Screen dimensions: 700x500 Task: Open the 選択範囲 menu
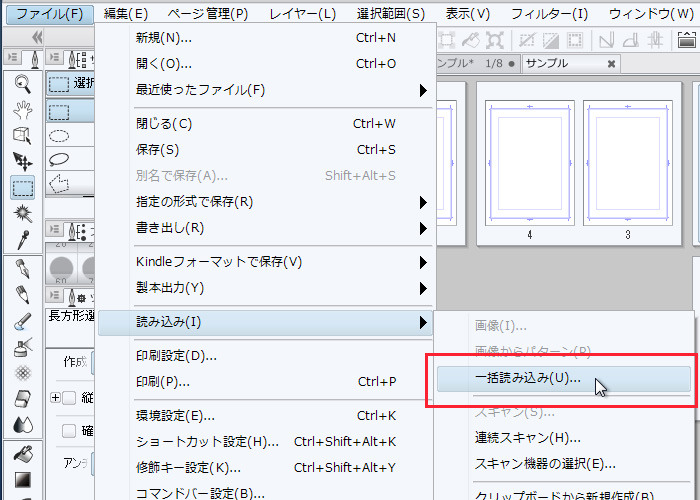[x=391, y=14]
